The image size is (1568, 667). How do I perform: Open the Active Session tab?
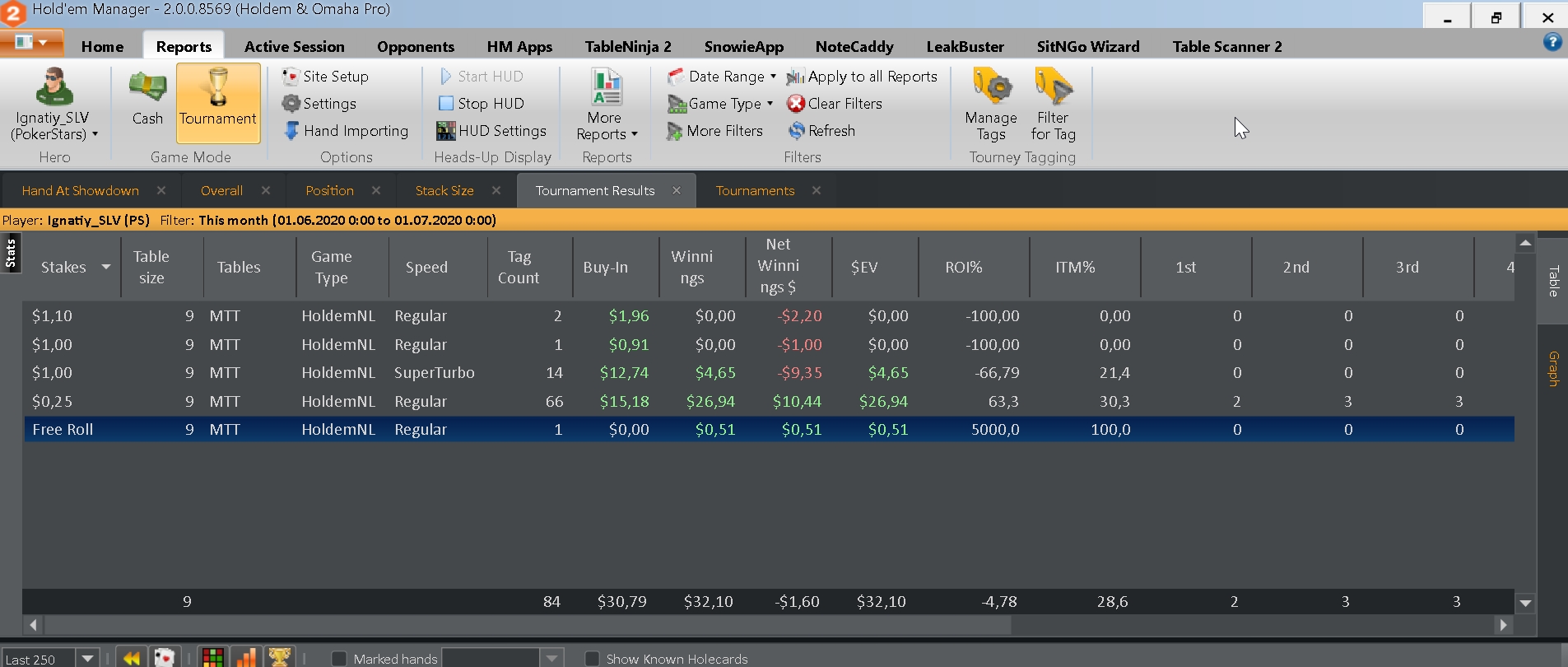294,47
